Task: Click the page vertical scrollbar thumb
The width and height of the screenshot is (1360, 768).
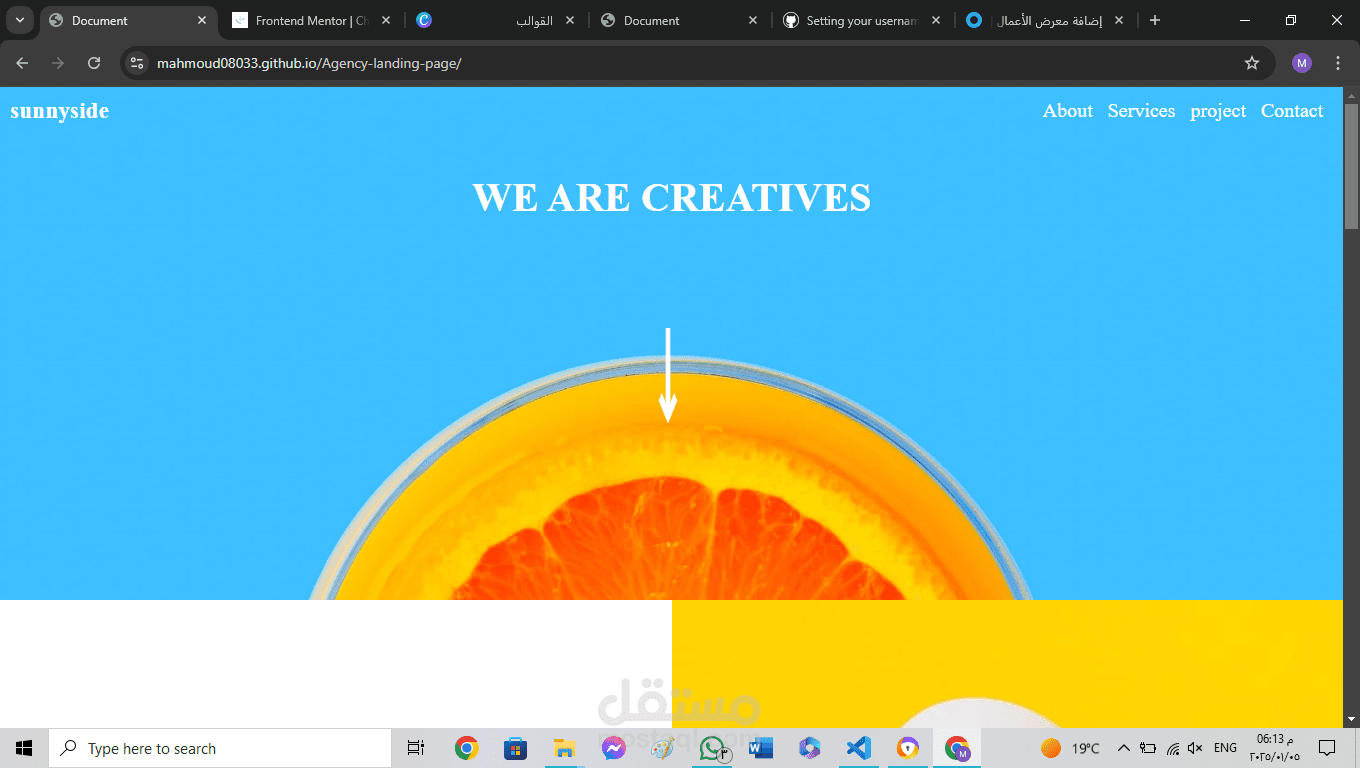Action: pyautogui.click(x=1351, y=165)
